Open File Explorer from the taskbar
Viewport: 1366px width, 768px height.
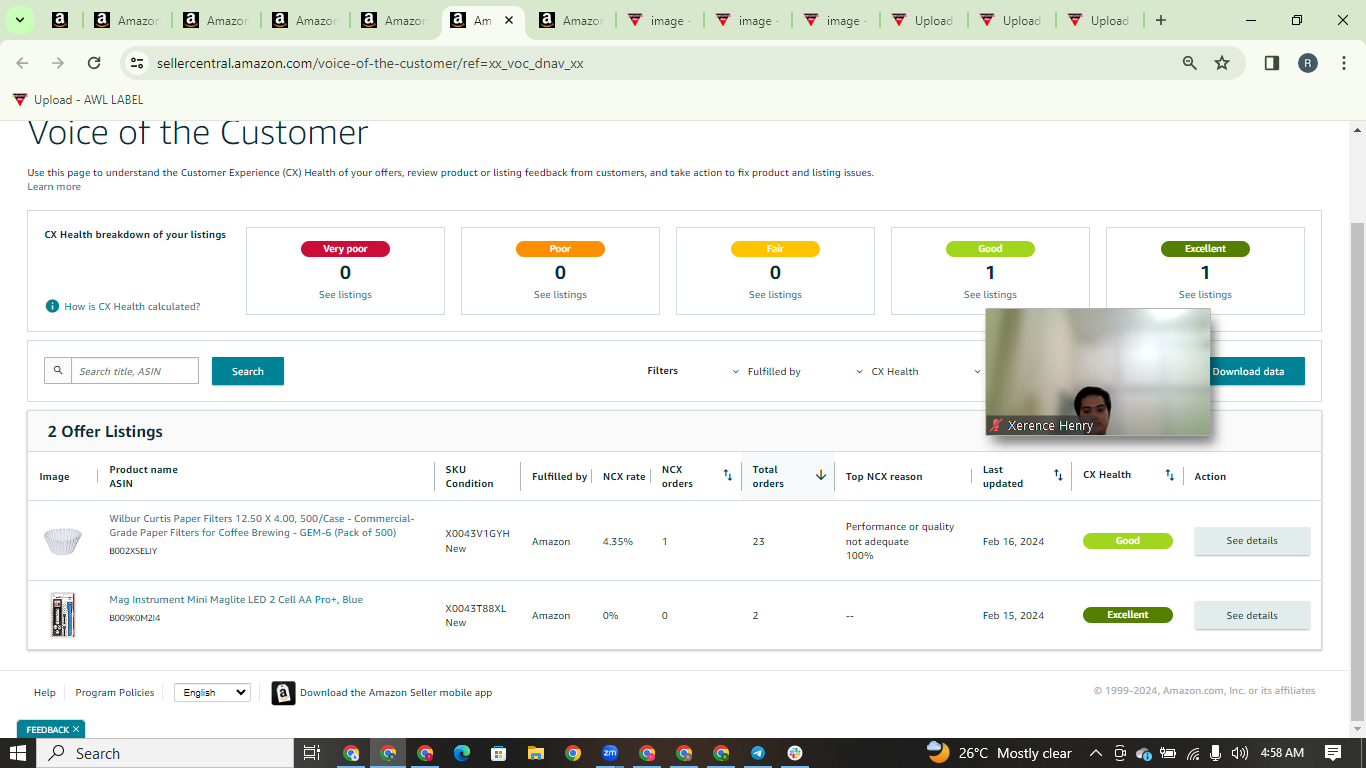tap(535, 753)
